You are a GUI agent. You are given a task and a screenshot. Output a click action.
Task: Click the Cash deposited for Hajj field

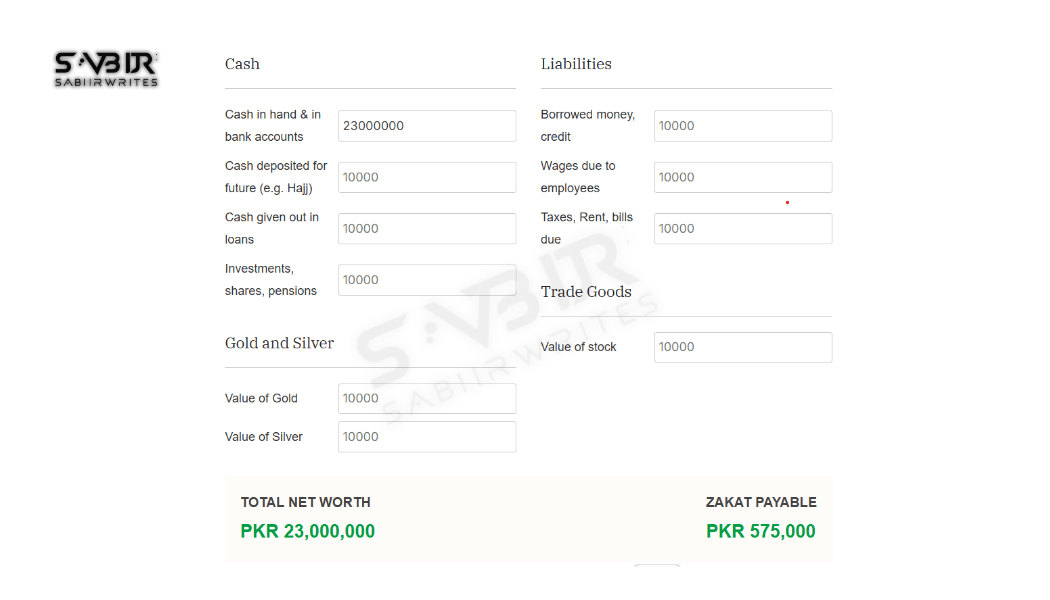[x=427, y=177]
